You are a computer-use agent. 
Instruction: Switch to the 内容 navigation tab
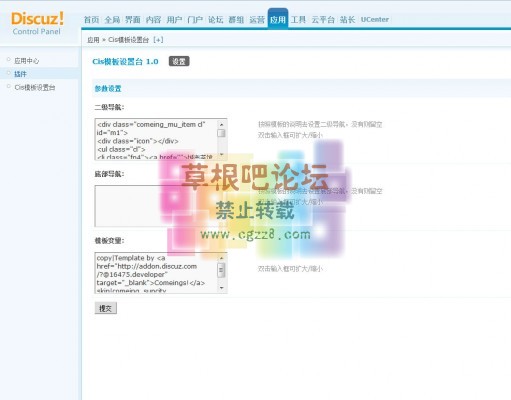pos(153,20)
